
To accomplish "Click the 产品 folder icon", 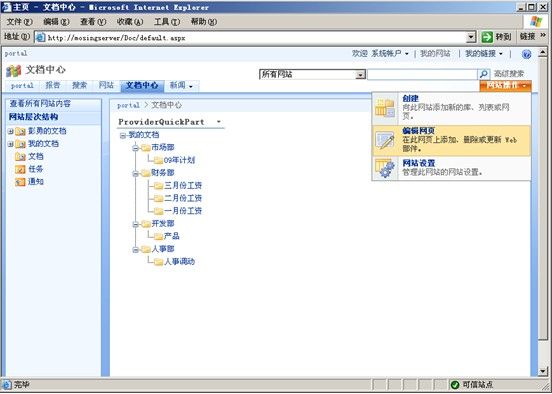I will tap(158, 237).
